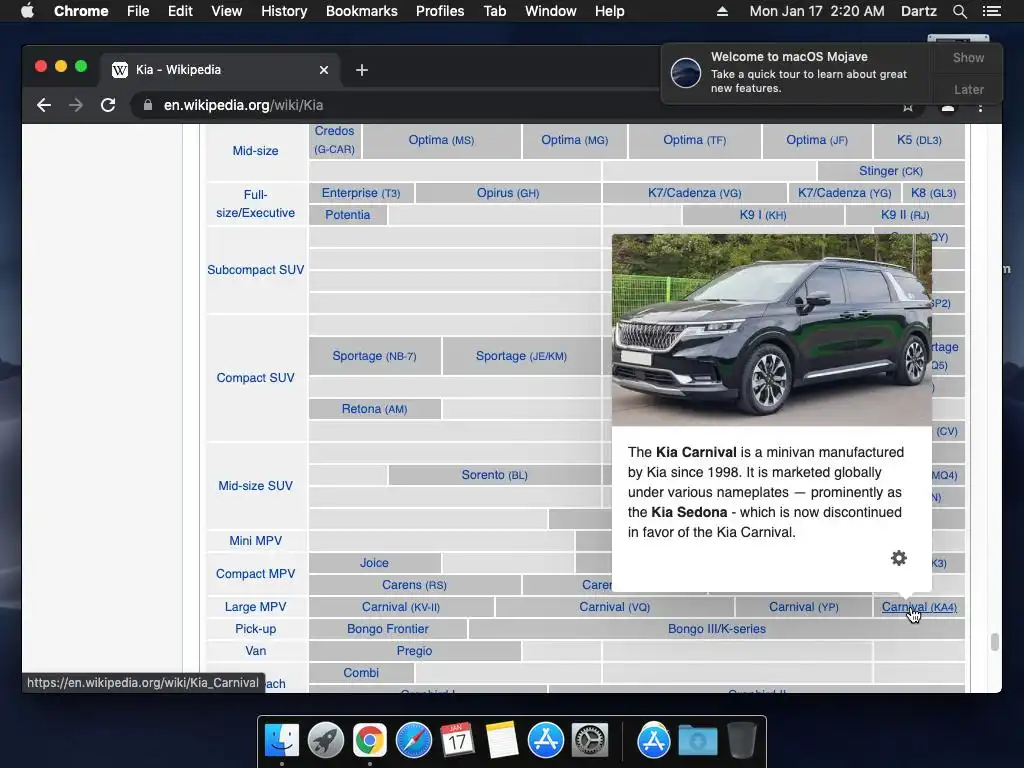Open the Bongo III/K-series link
This screenshot has height=768, width=1024.
[x=716, y=629]
